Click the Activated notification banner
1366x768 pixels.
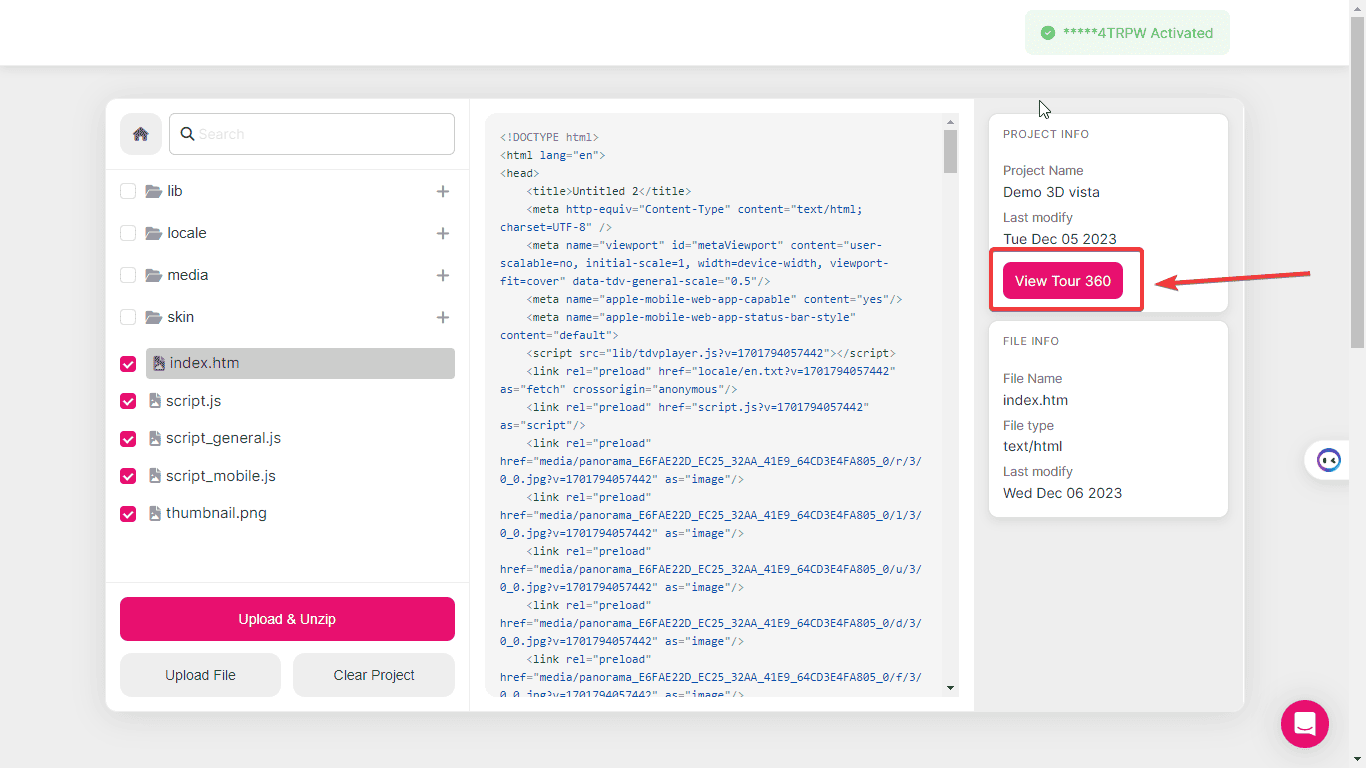[1127, 33]
